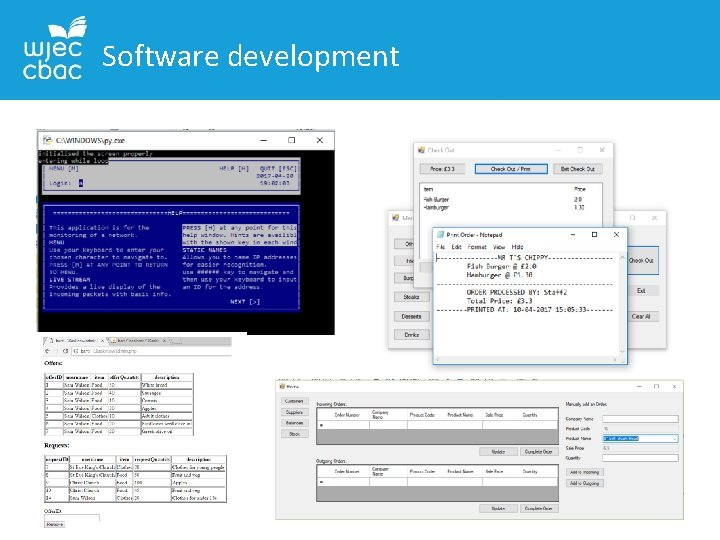The height and width of the screenshot is (540, 720).
Task: Click the py.exe console window icon
Action: click(47, 140)
